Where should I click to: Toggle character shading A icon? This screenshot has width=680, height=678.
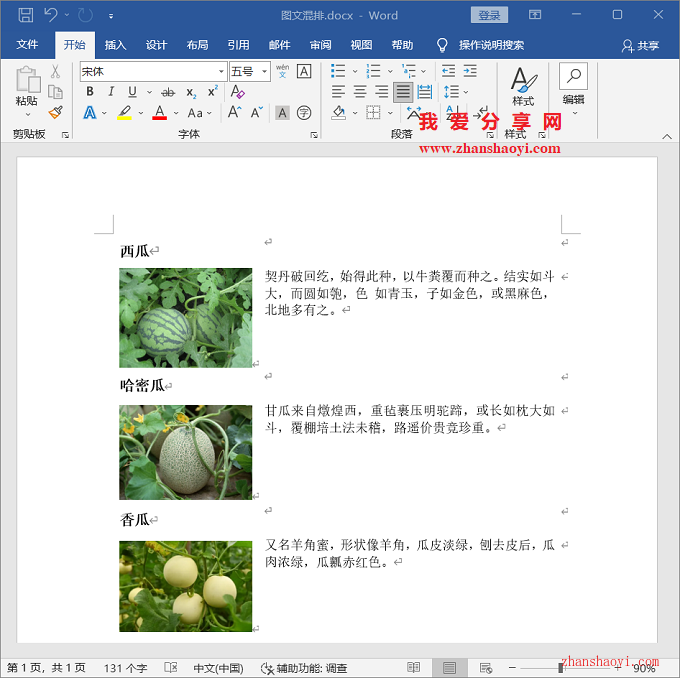click(x=282, y=113)
